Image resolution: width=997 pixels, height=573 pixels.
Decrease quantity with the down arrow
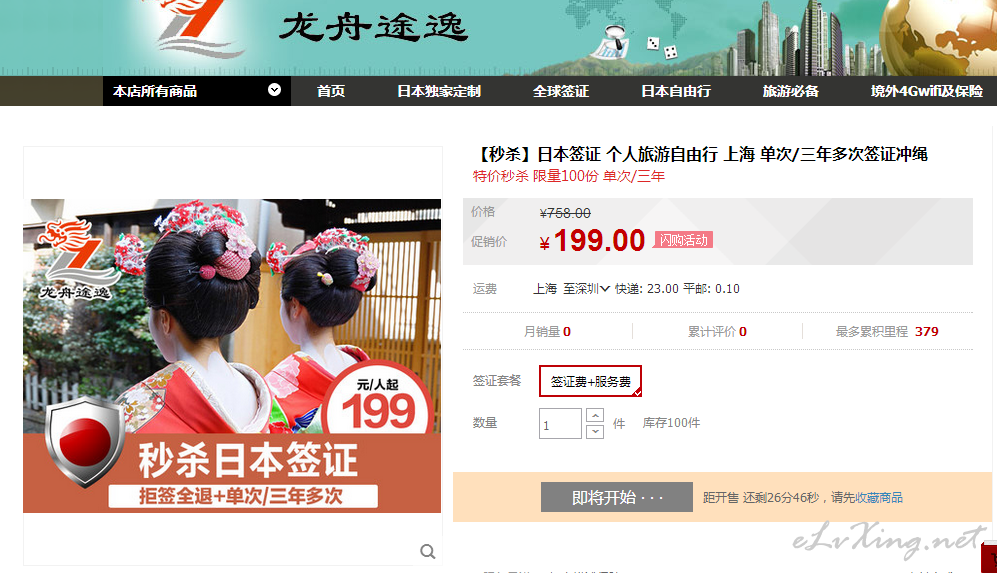point(595,432)
